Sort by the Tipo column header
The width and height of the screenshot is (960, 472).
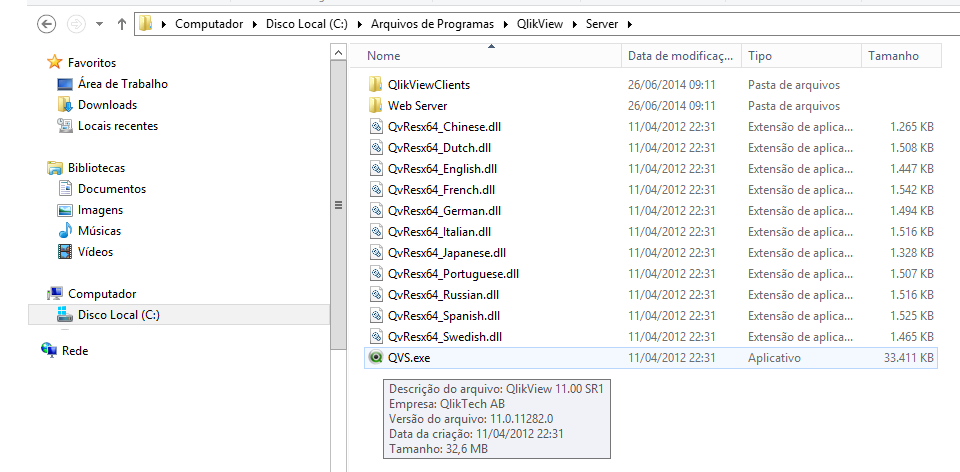pos(801,56)
